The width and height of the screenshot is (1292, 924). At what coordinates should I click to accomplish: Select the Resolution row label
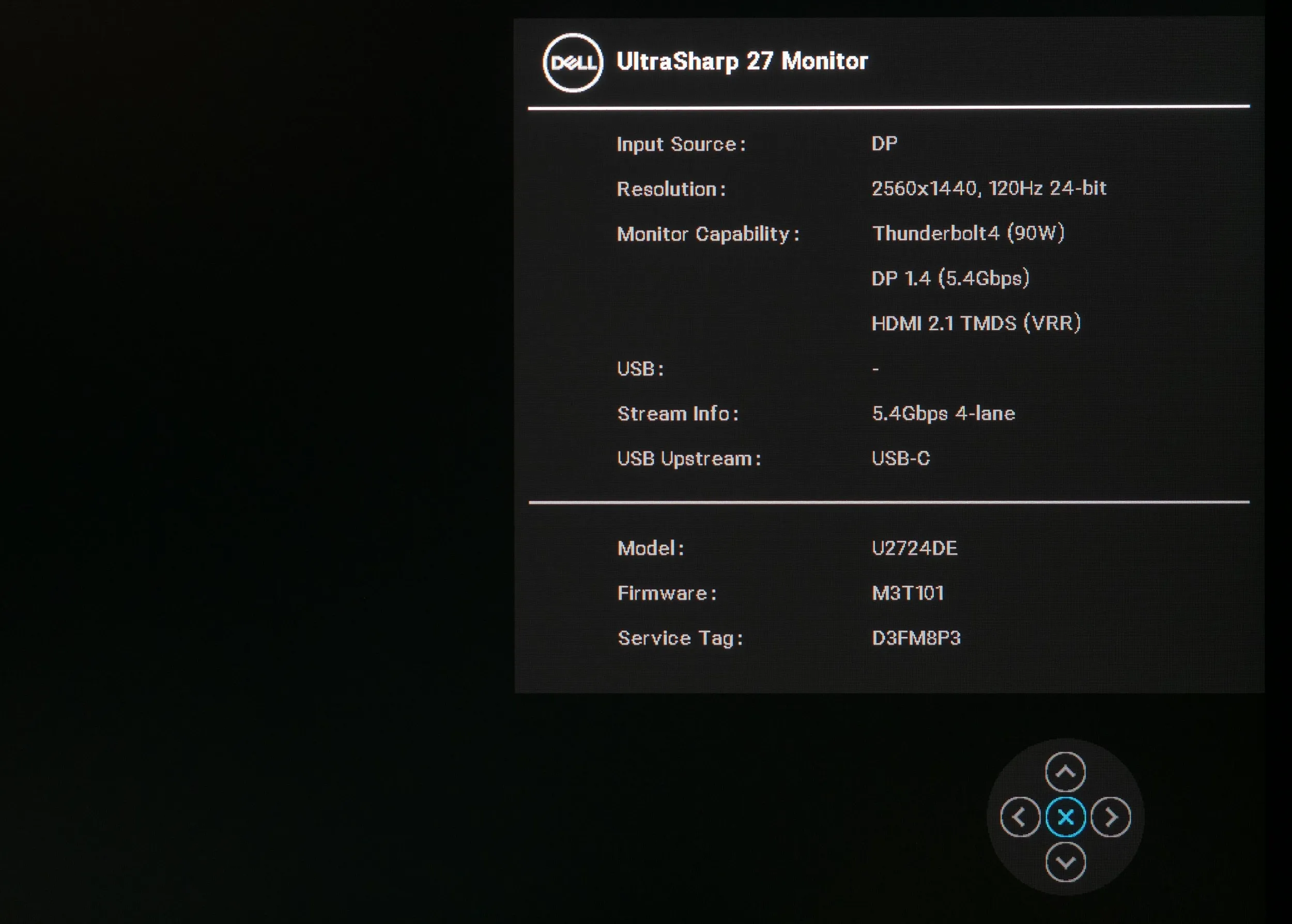pos(671,189)
